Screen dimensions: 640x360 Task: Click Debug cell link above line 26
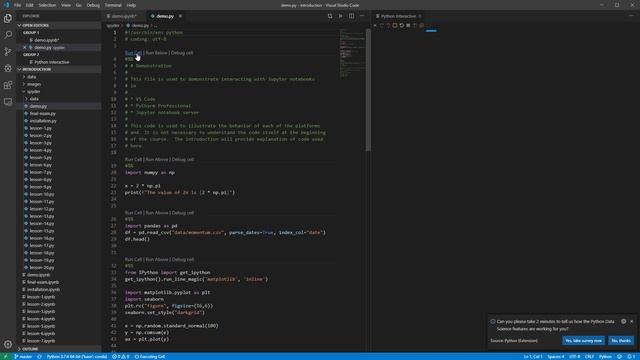coord(182,213)
